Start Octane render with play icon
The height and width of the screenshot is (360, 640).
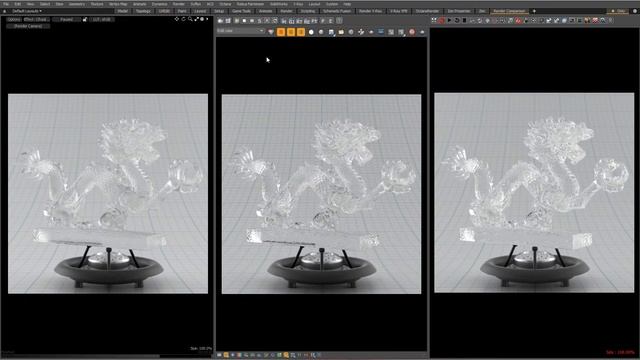449,20
